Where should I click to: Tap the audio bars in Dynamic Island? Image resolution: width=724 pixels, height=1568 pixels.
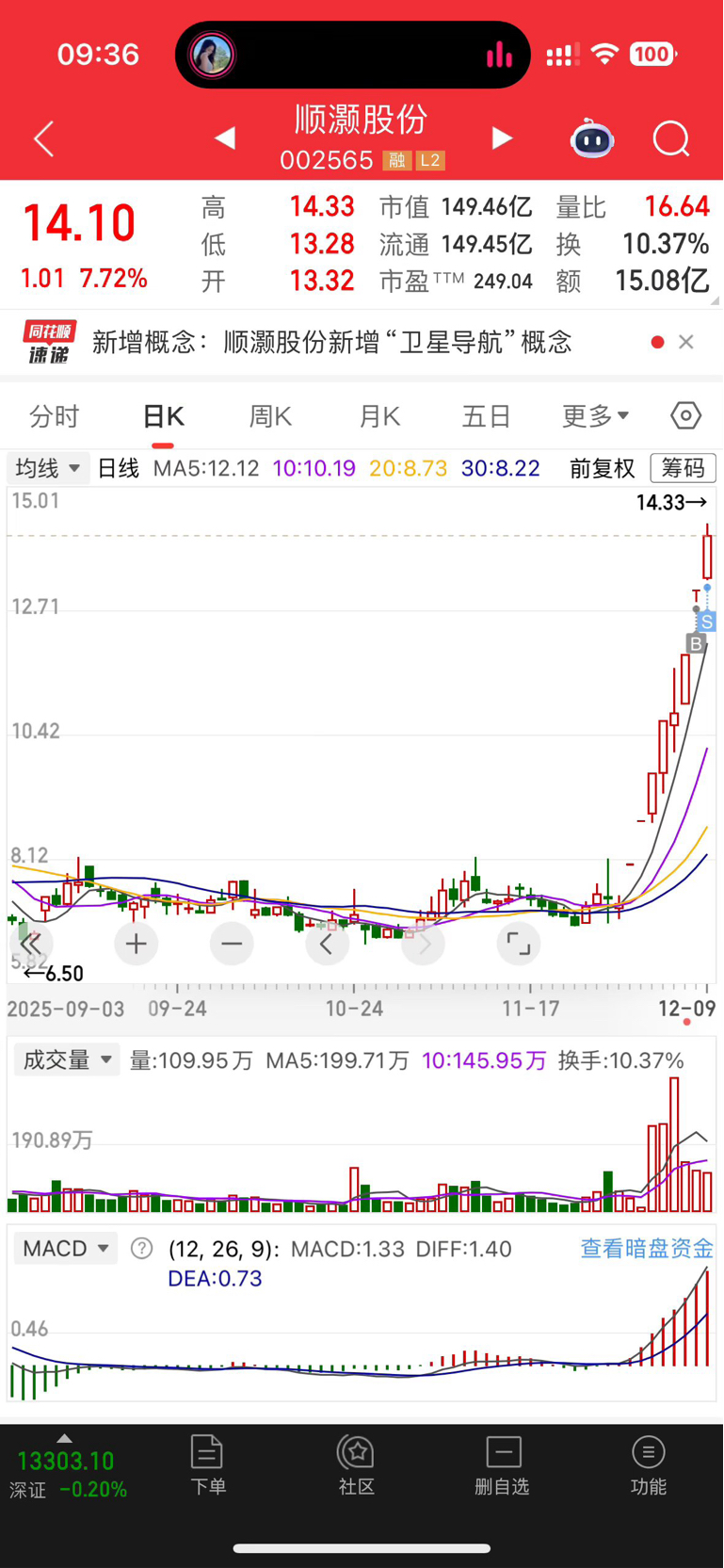(499, 55)
